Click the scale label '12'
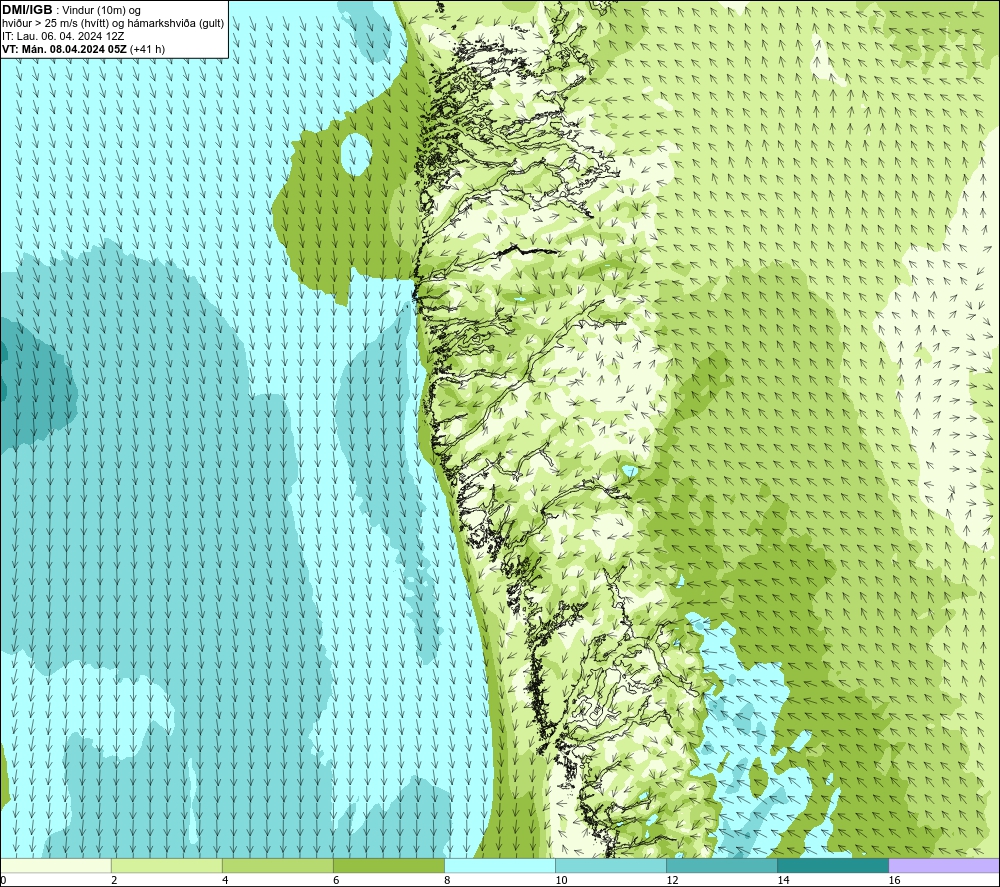Image resolution: width=1000 pixels, height=887 pixels. click(672, 880)
